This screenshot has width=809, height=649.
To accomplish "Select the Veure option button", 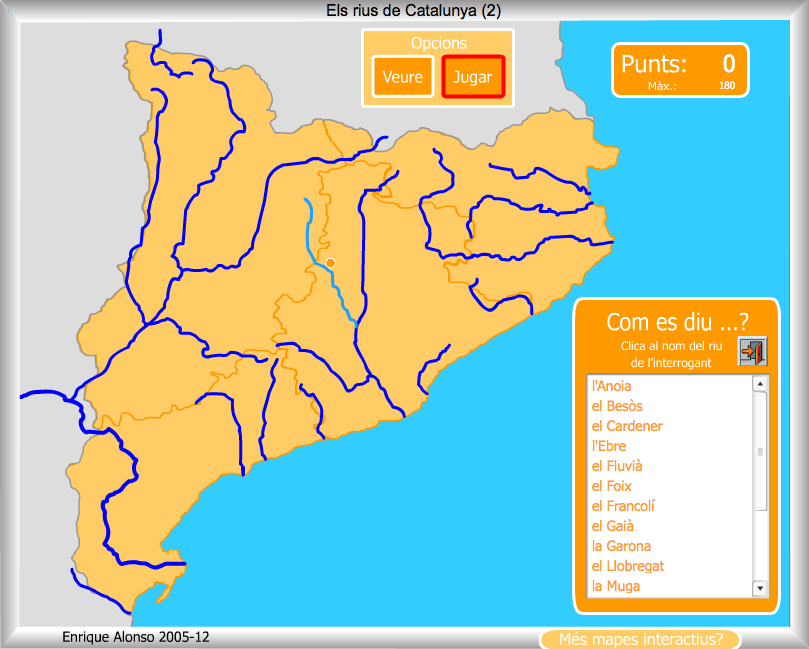I will pos(402,77).
